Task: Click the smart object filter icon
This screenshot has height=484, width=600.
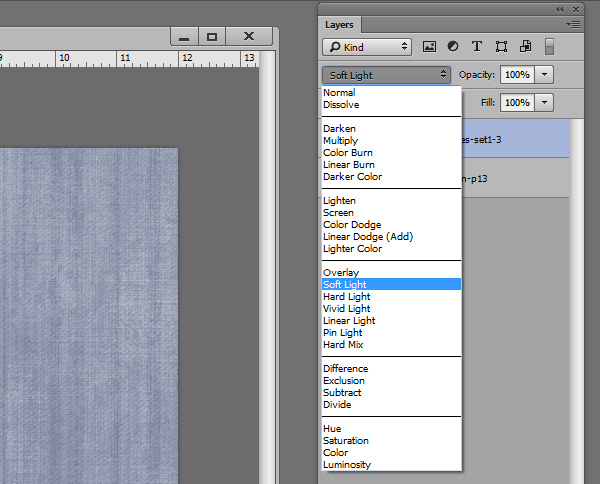Action: (x=525, y=46)
